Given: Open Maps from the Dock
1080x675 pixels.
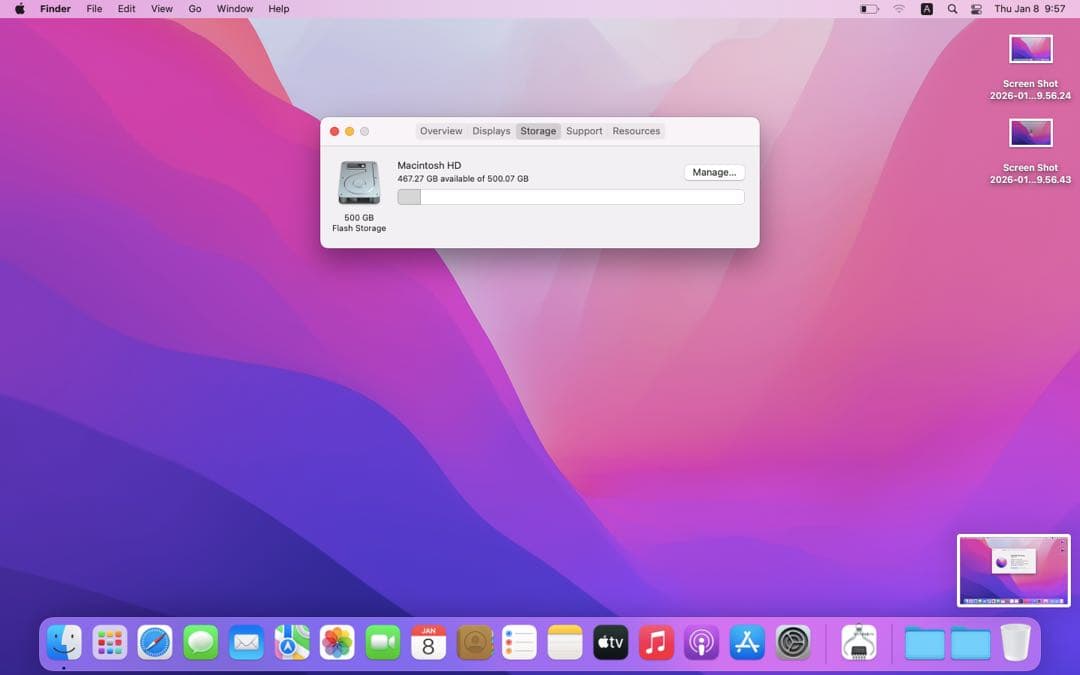Looking at the screenshot, I should [x=291, y=643].
